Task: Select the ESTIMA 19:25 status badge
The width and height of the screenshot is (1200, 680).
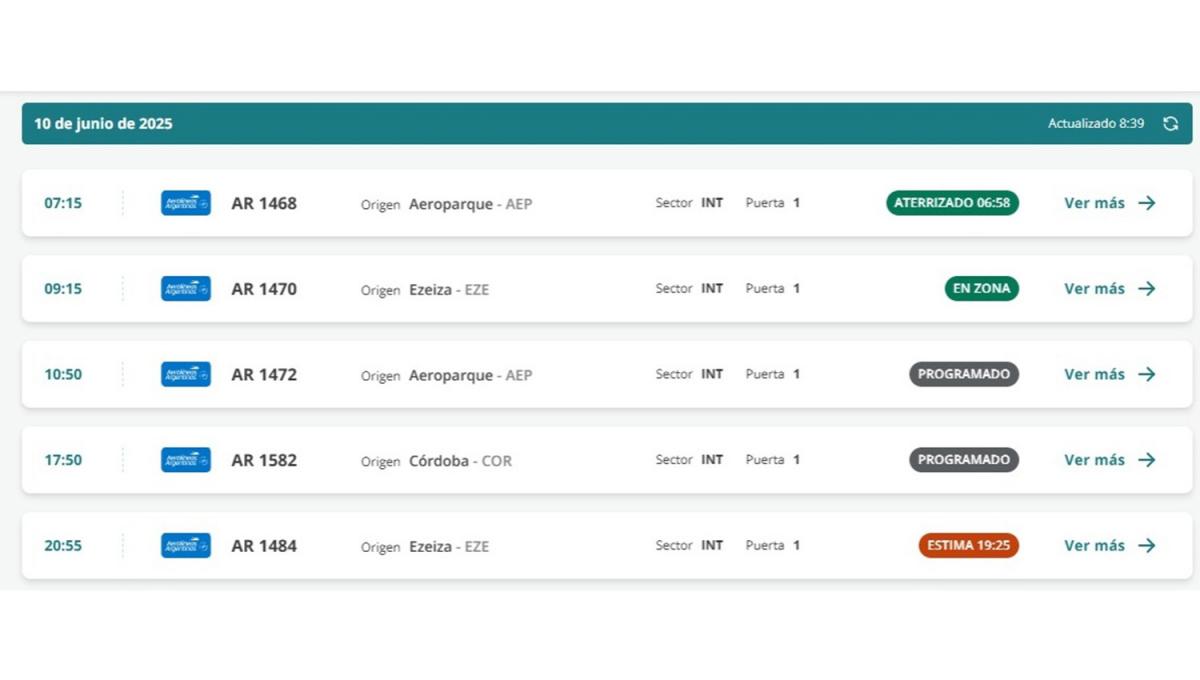Action: tap(968, 546)
